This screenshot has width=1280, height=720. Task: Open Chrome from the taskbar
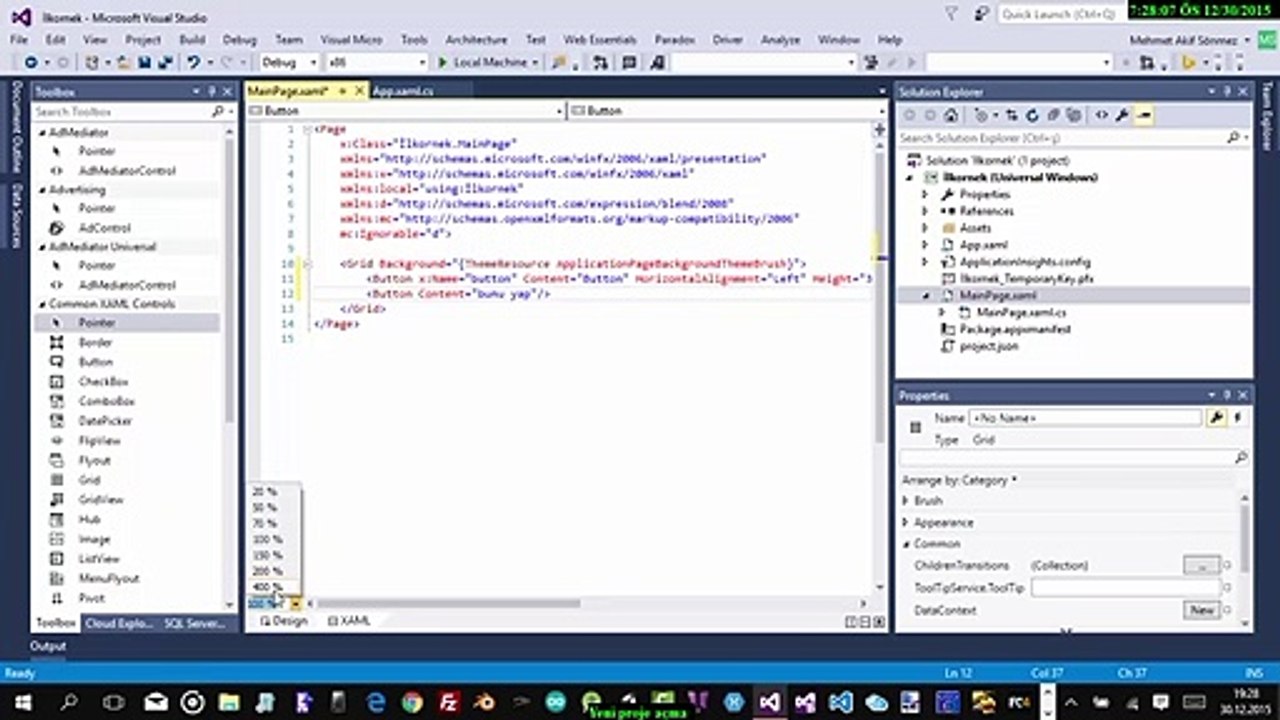point(412,702)
